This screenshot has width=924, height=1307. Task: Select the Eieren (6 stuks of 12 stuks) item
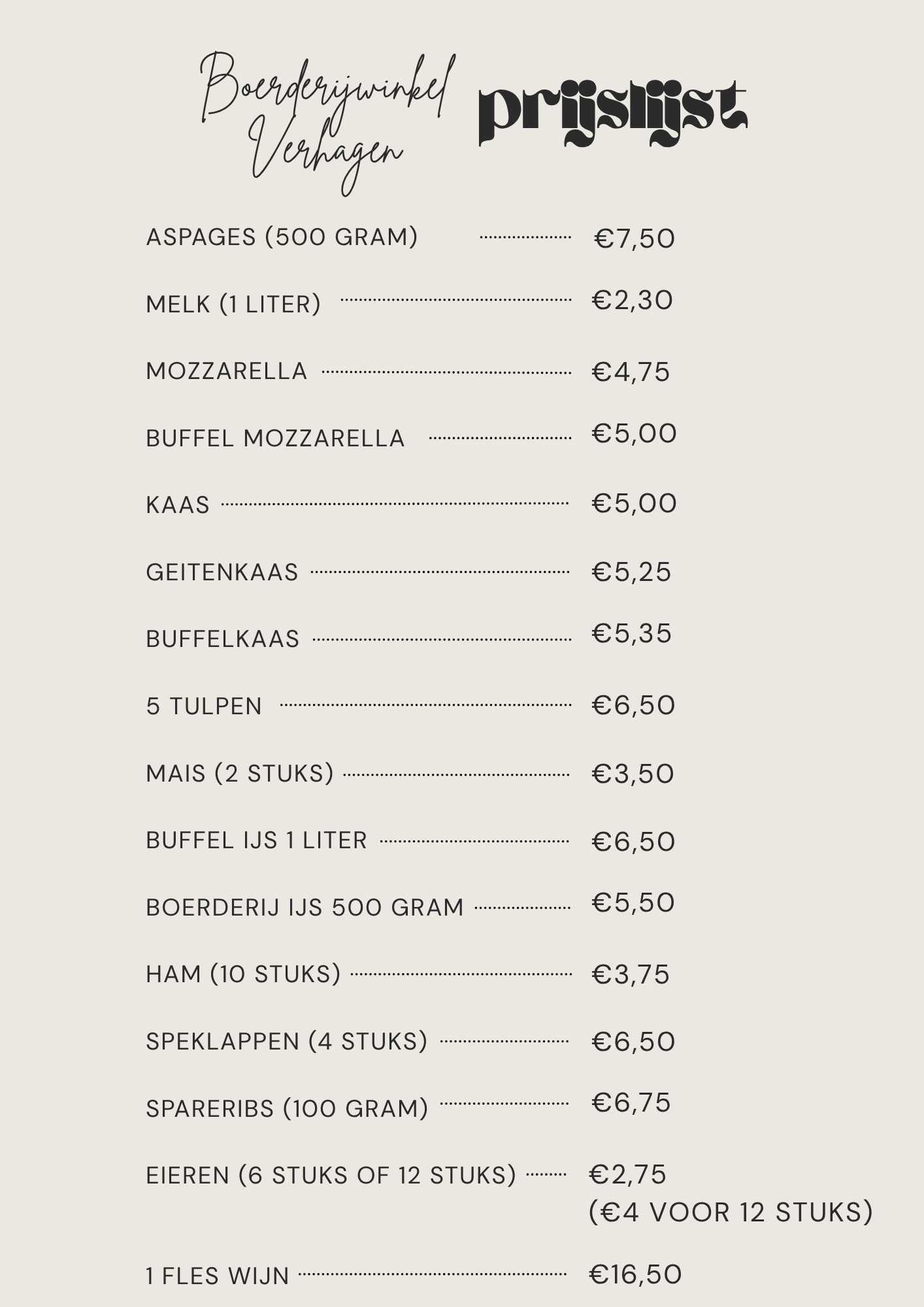pos(331,1175)
